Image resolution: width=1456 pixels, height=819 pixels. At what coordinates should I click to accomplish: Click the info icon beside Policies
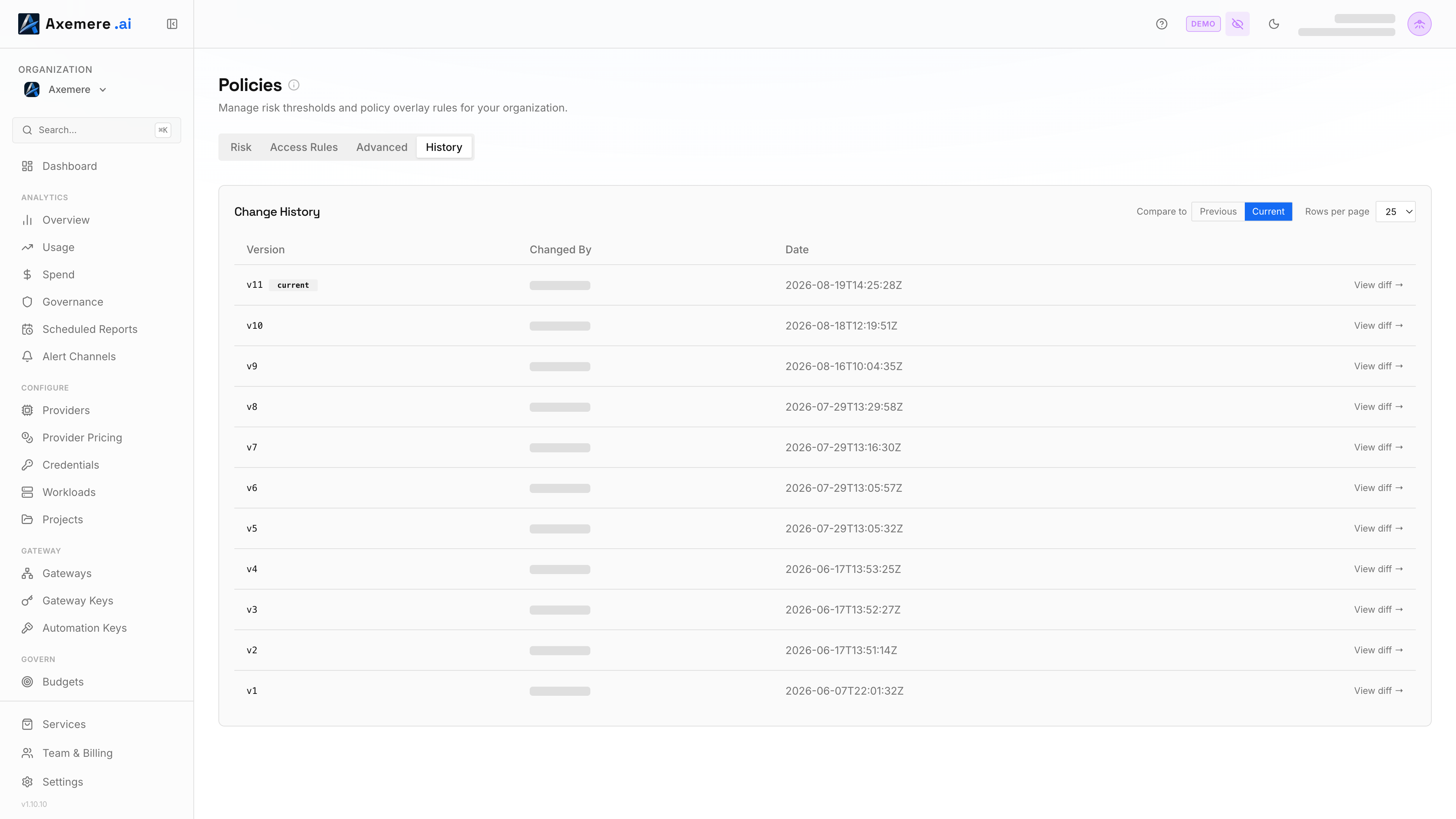[294, 85]
